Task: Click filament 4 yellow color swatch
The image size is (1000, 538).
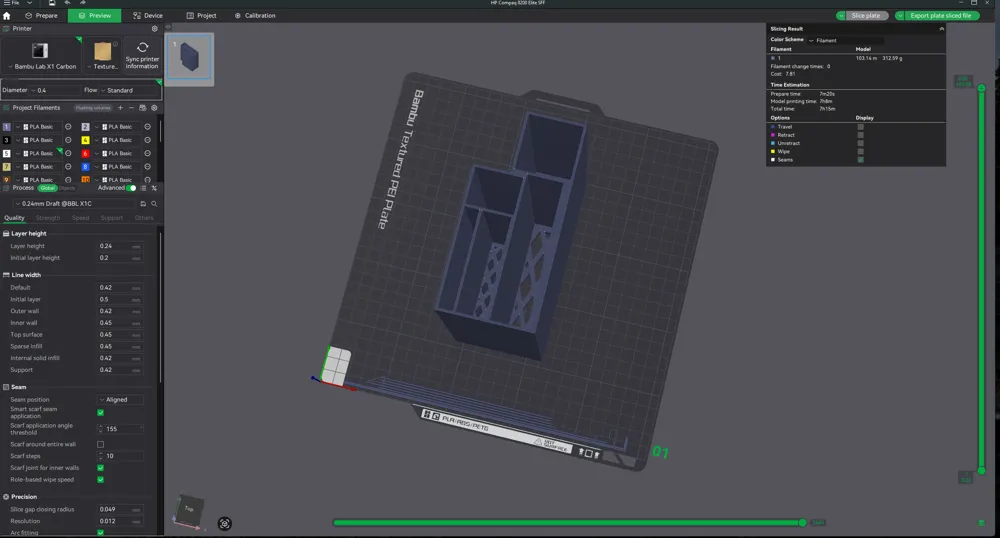Action: point(85,140)
